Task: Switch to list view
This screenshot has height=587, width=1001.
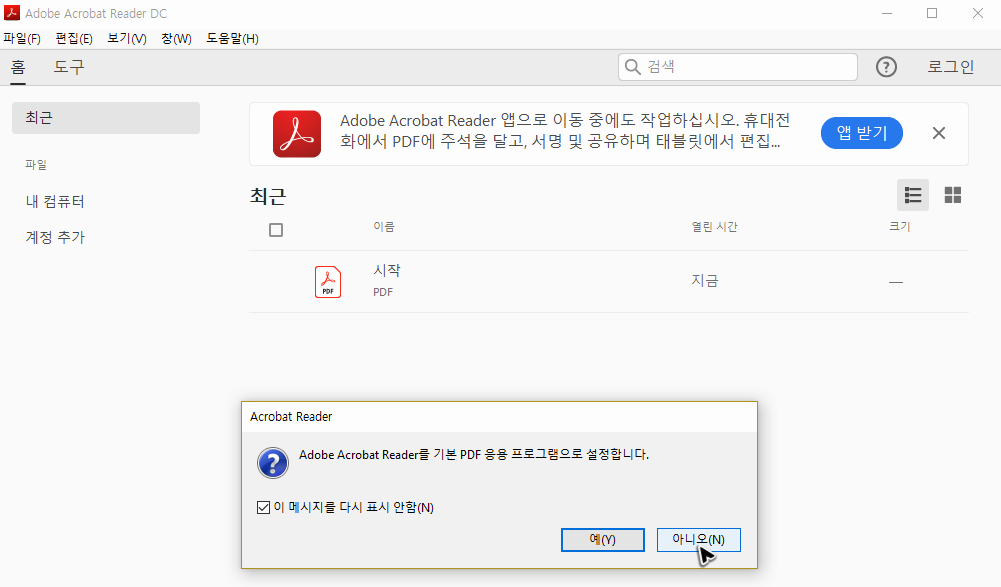Action: click(913, 195)
